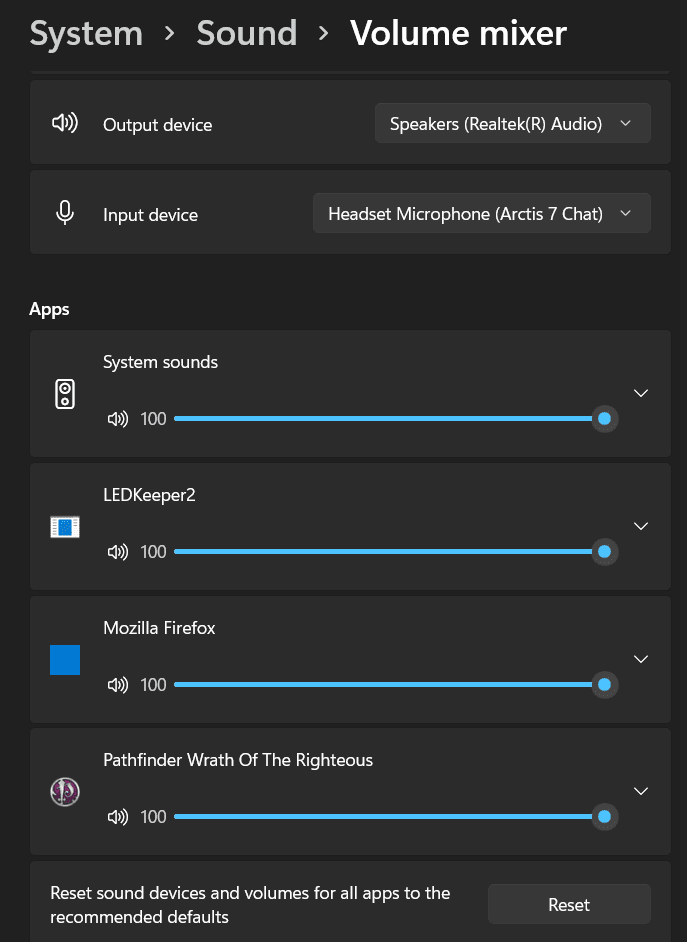Click the System sounds speaker-box icon
The image size is (687, 942).
pos(65,394)
